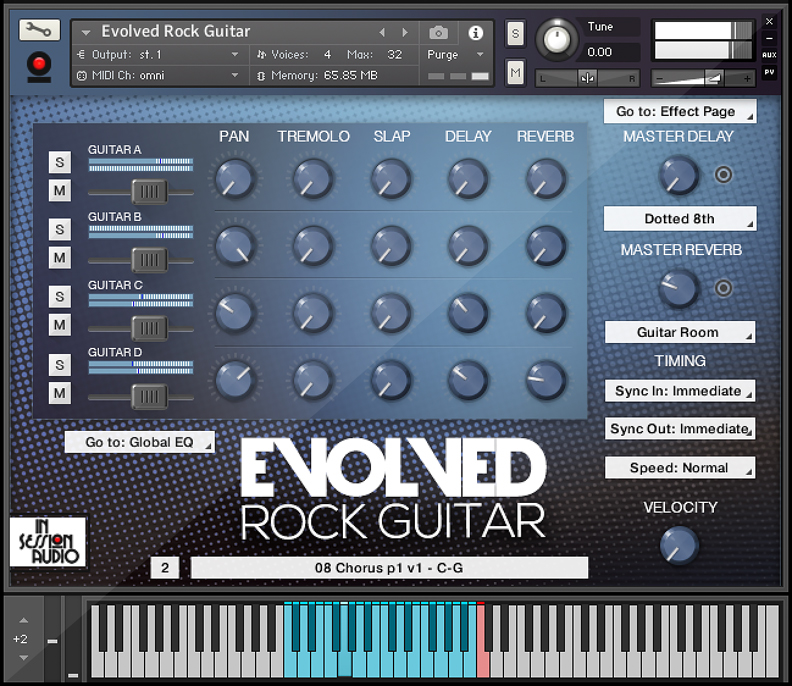Expand instrument menu arrow beside Evolved Rock Guitar

[86, 33]
